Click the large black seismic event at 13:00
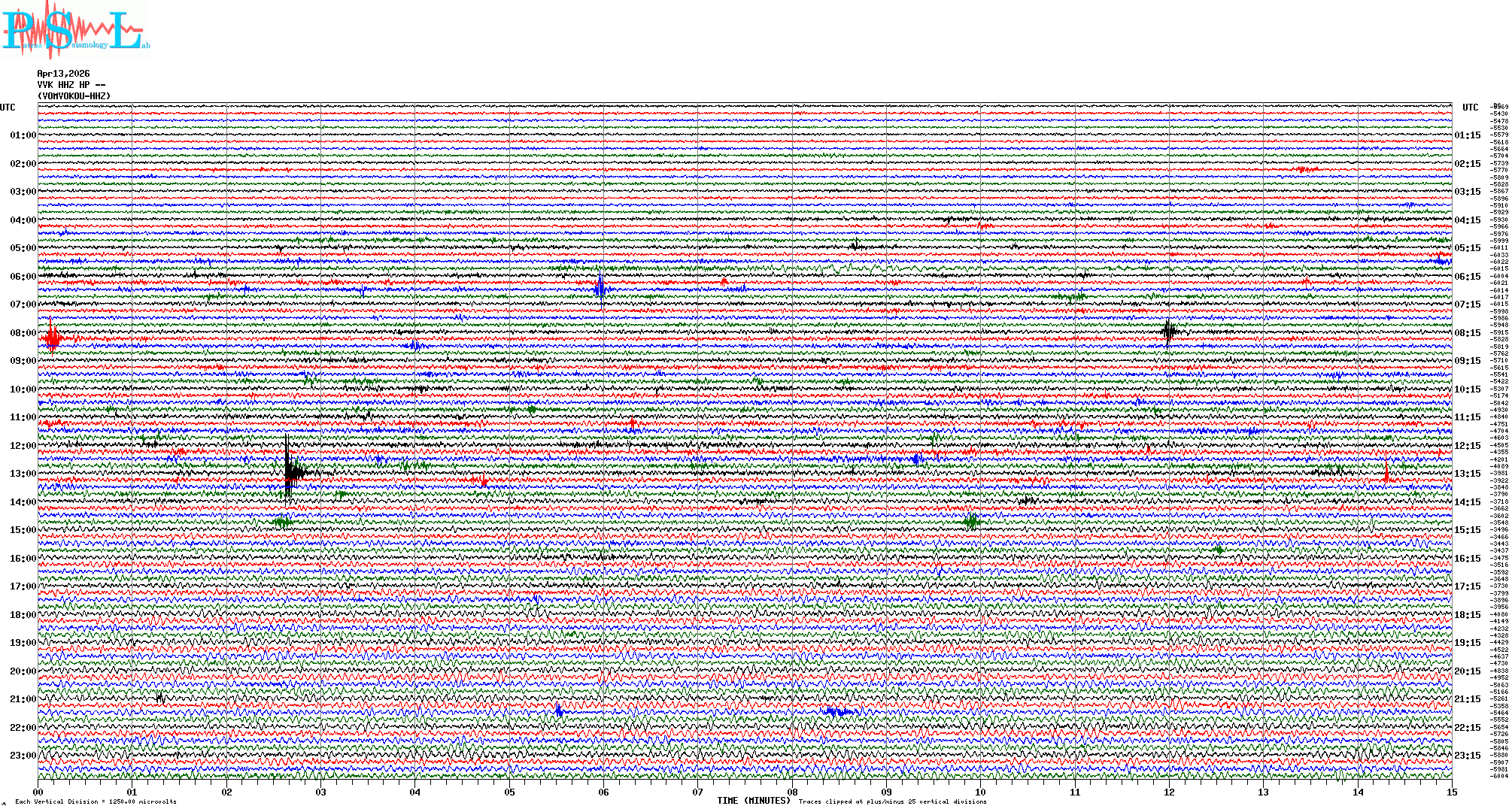Image resolution: width=1512 pixels, height=812 pixels. (291, 472)
